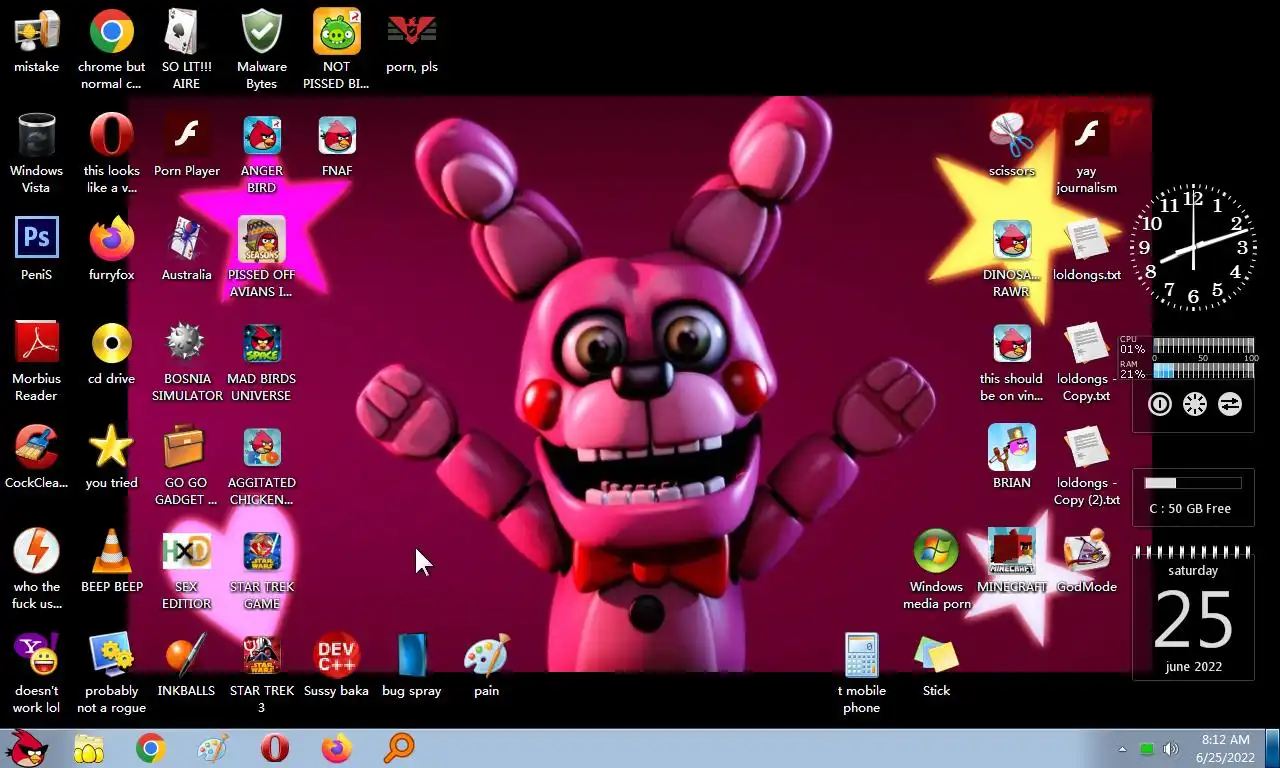Toggle the power button on the CPU gadget
This screenshot has width=1280, height=768.
(1160, 405)
